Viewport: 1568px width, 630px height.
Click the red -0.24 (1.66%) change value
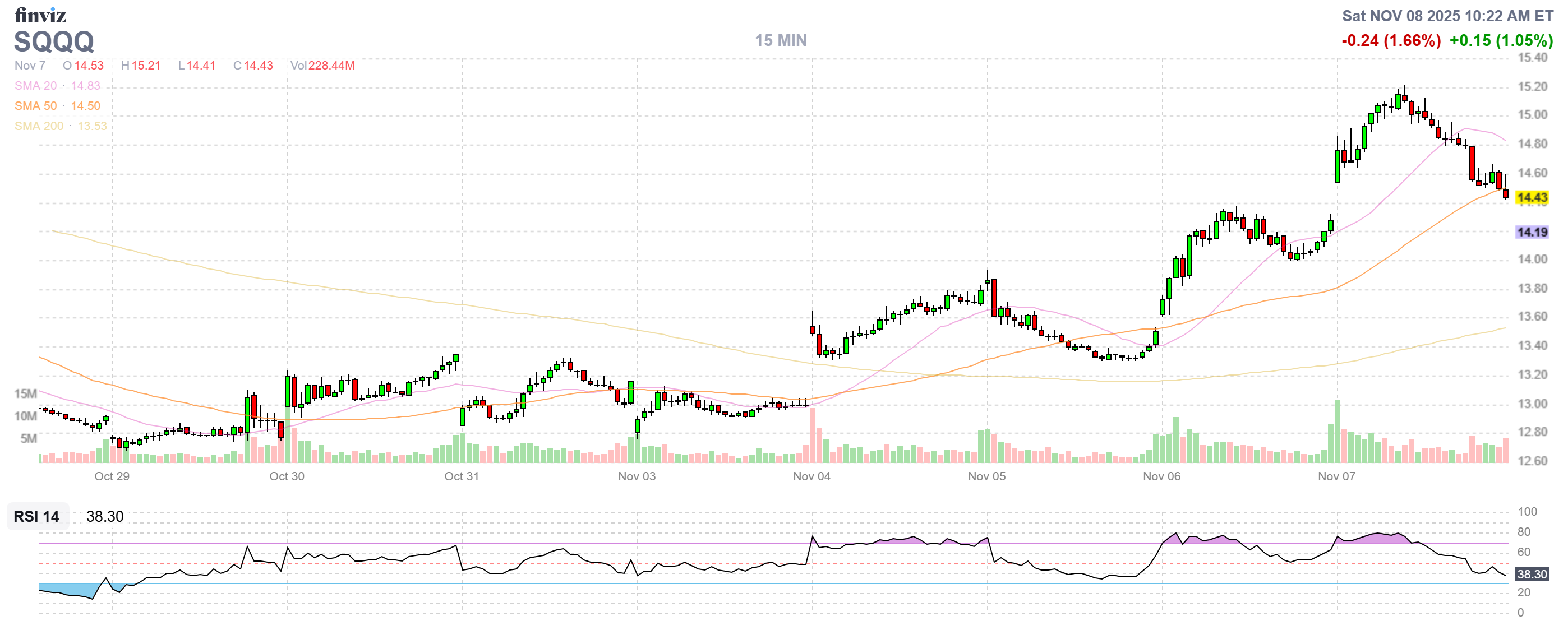pyautogui.click(x=1390, y=41)
